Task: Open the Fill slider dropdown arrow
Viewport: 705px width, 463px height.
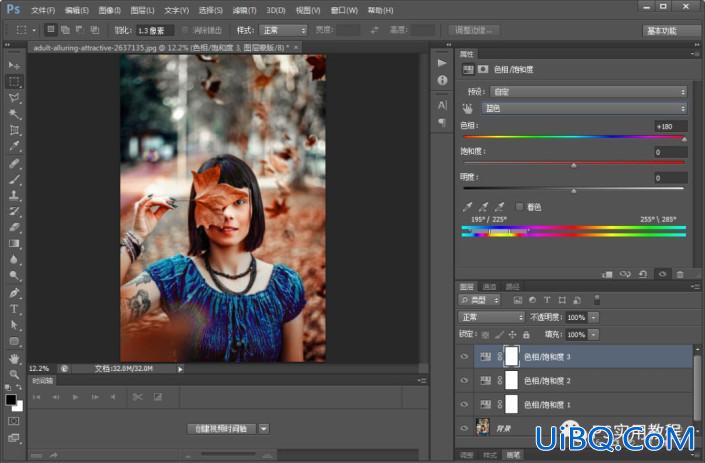Action: tap(594, 334)
